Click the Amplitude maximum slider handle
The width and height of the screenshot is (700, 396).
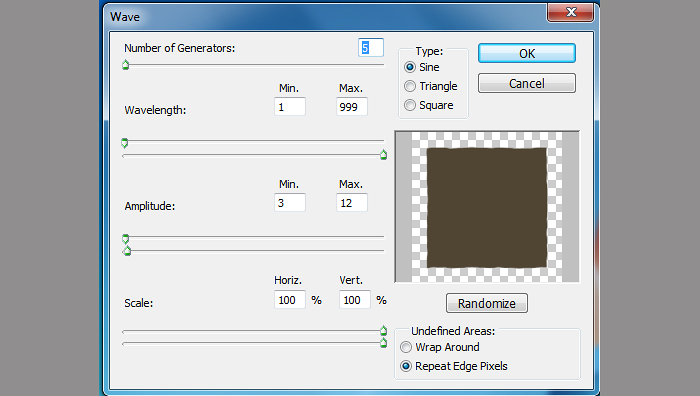click(x=127, y=251)
